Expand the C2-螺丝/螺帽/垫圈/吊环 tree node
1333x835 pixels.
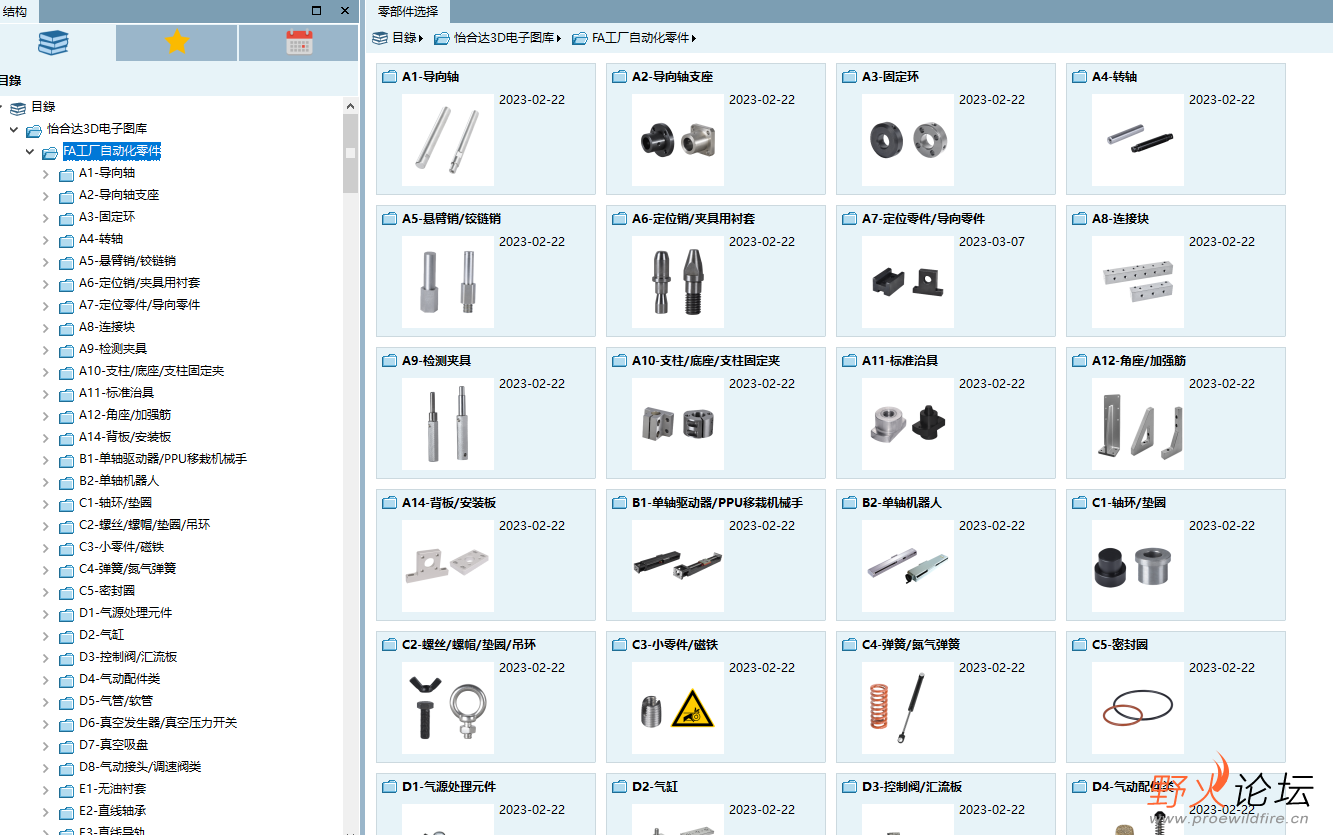click(x=46, y=525)
